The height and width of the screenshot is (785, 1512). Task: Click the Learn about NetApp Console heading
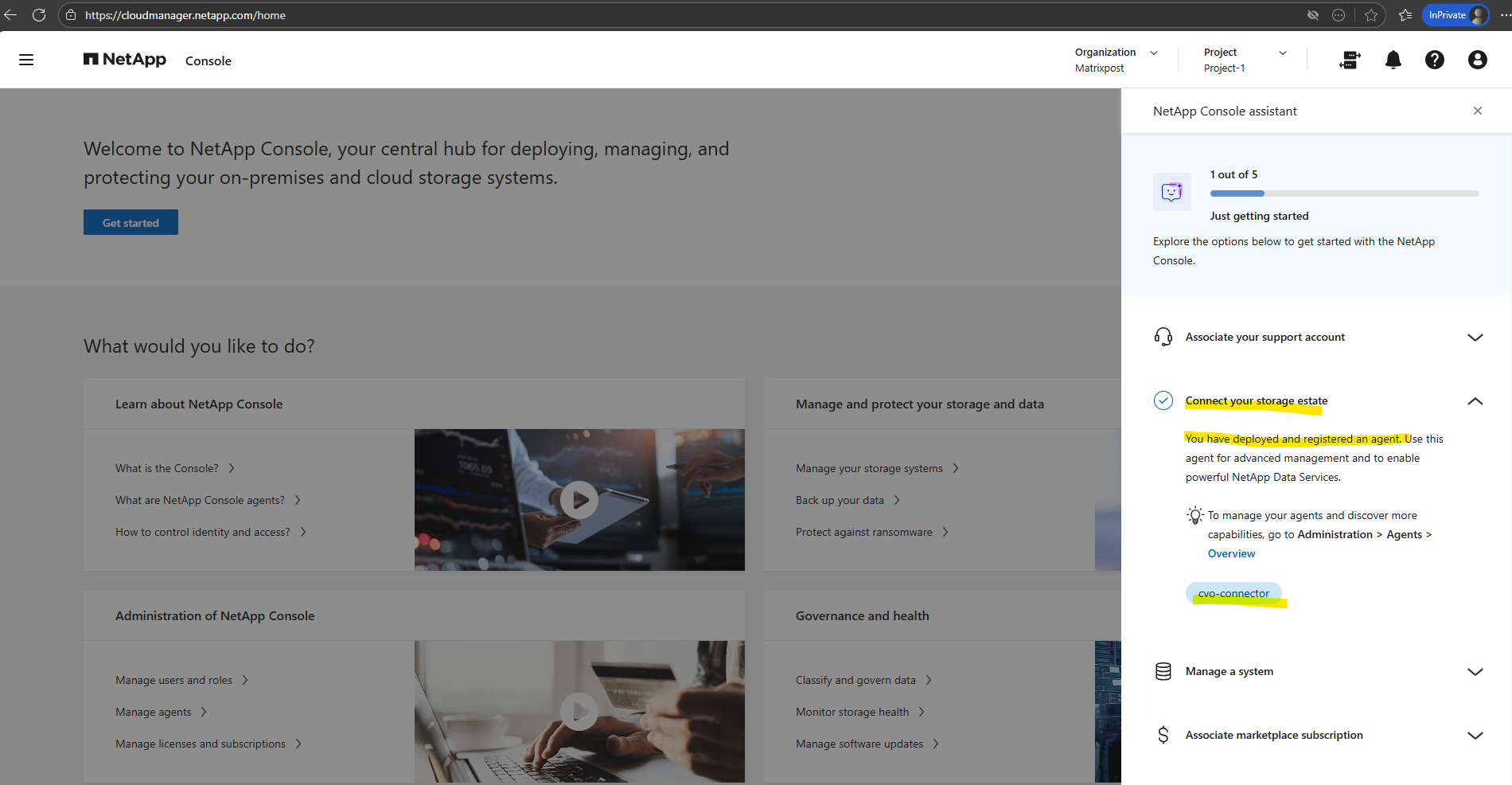coord(199,404)
